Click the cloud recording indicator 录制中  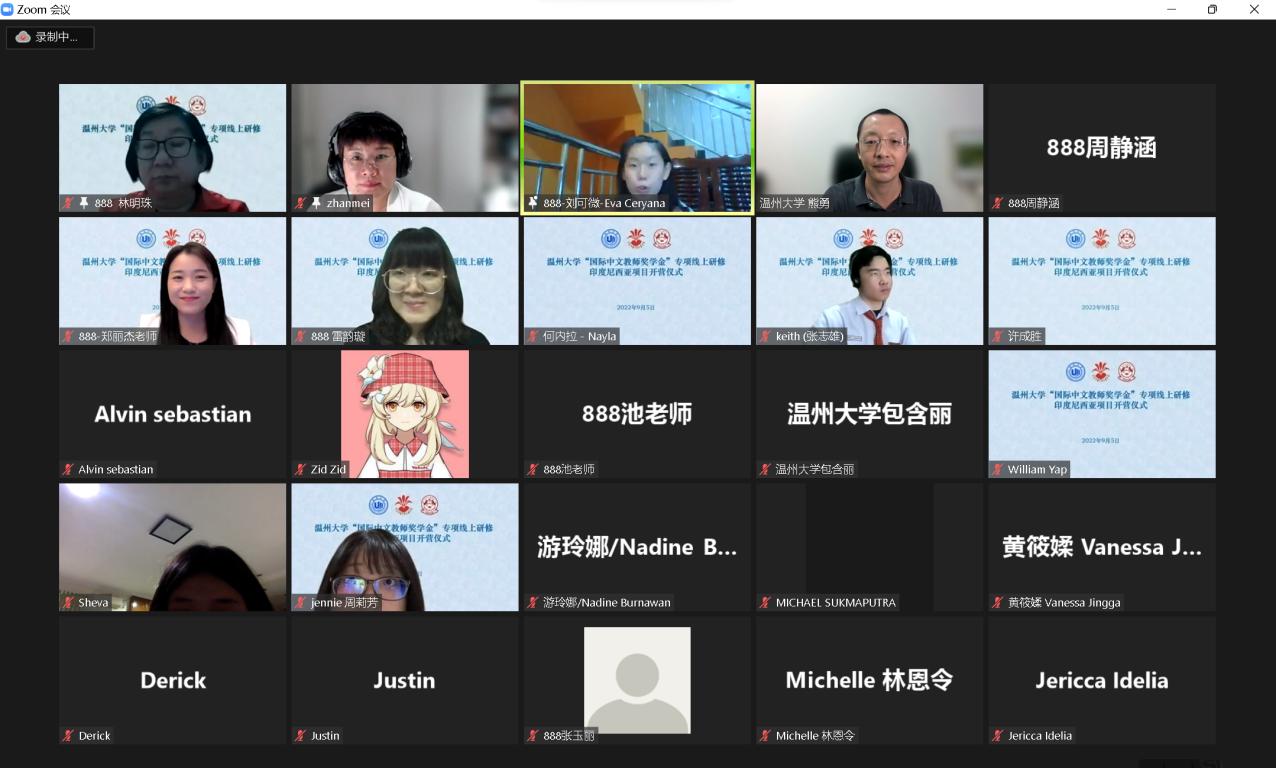click(50, 37)
